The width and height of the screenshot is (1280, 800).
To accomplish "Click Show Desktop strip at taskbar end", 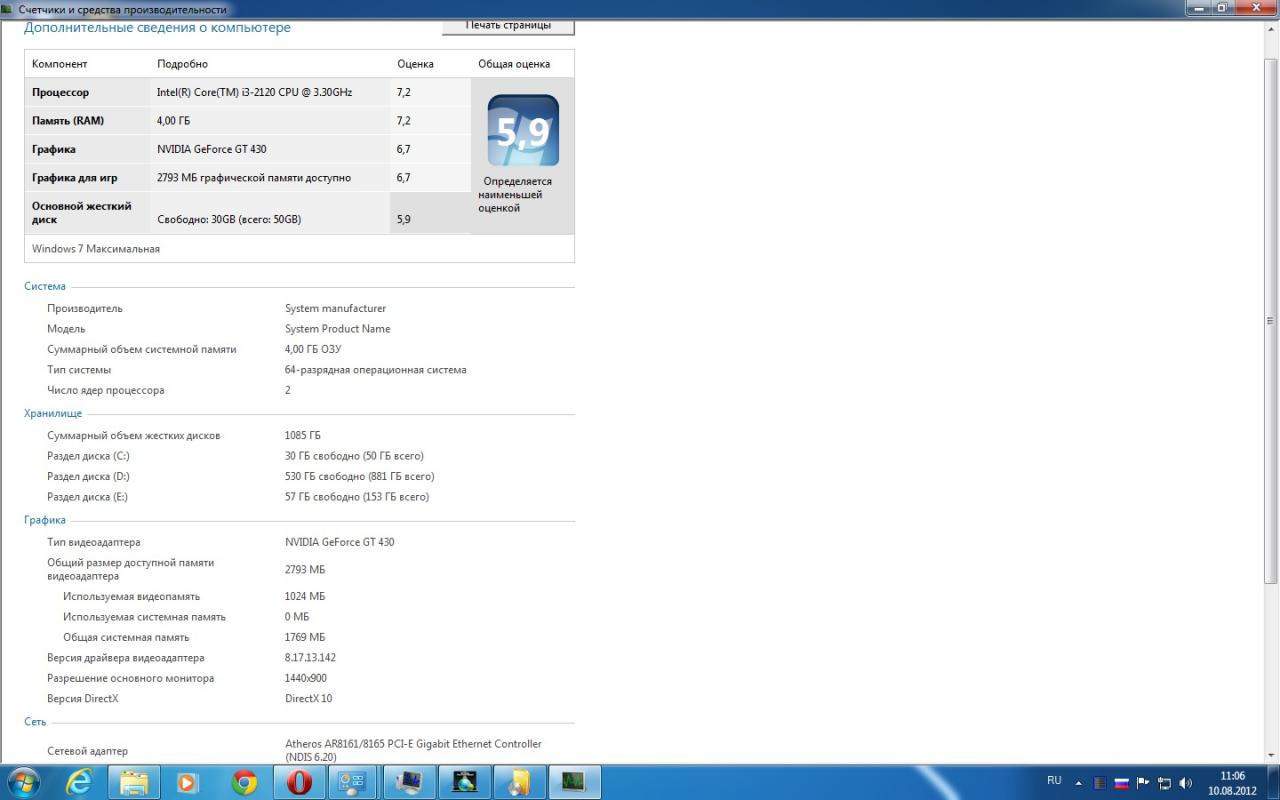I will click(1274, 782).
